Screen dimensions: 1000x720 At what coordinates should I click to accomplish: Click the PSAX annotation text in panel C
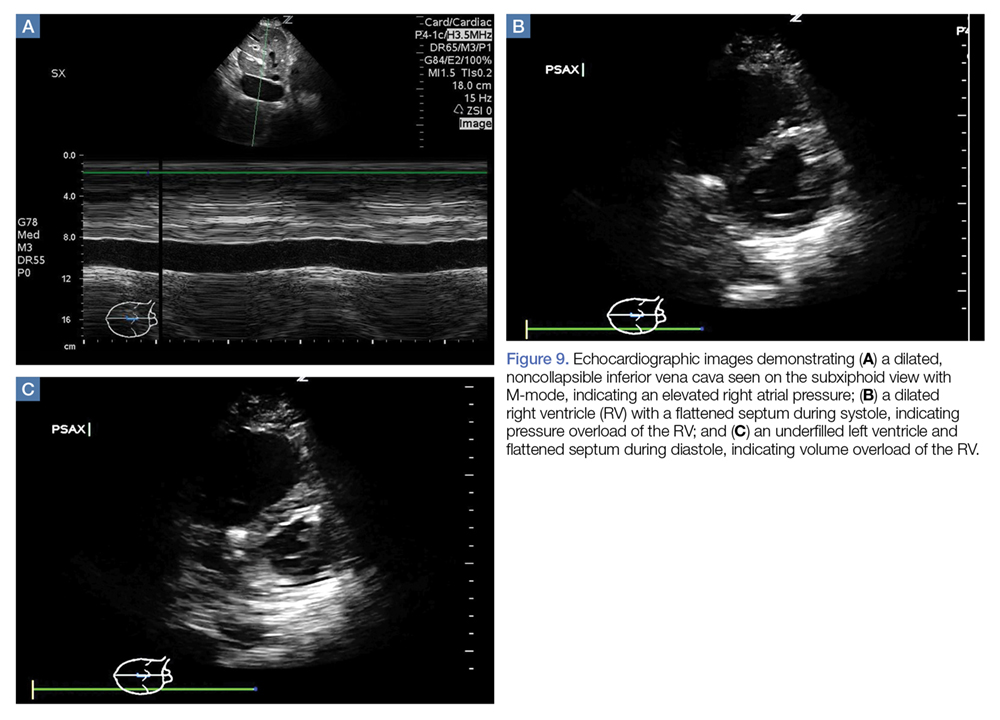pyautogui.click(x=71, y=430)
